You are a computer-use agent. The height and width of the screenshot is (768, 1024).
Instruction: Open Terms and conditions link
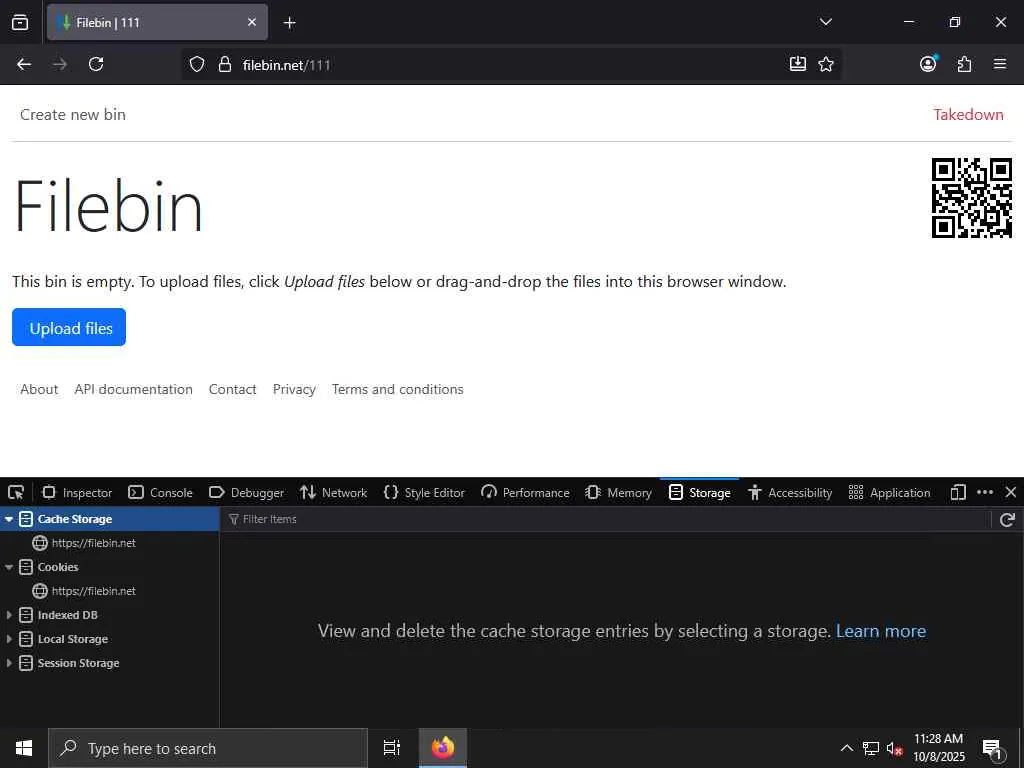(x=398, y=389)
